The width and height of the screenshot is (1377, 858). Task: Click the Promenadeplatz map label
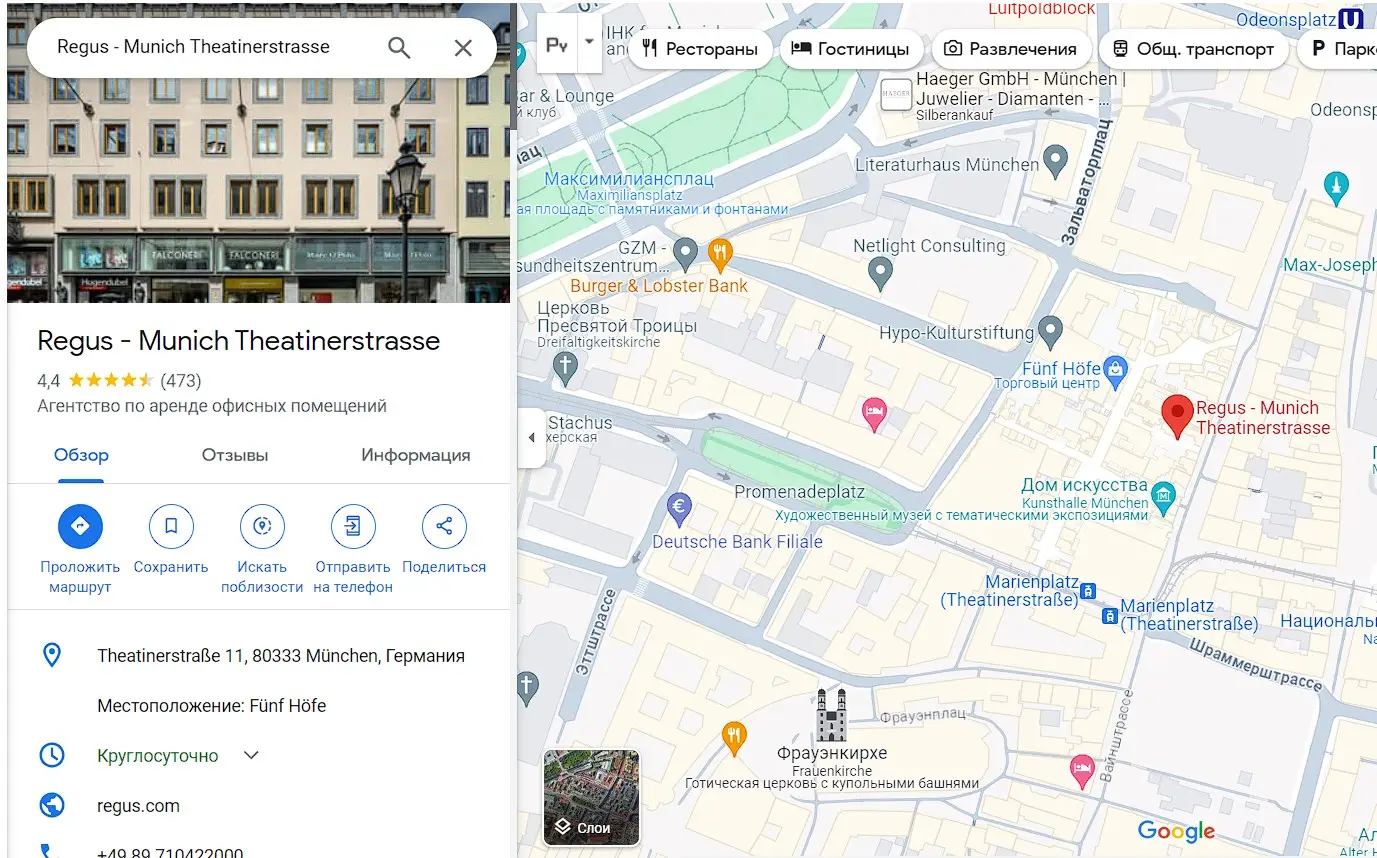point(799,492)
